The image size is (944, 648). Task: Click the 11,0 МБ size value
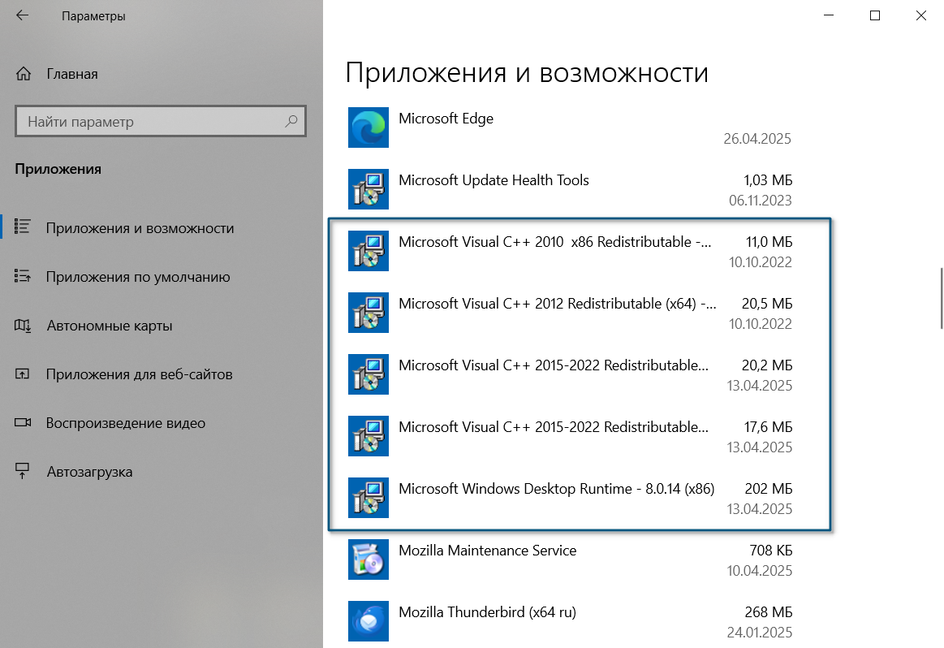769,241
